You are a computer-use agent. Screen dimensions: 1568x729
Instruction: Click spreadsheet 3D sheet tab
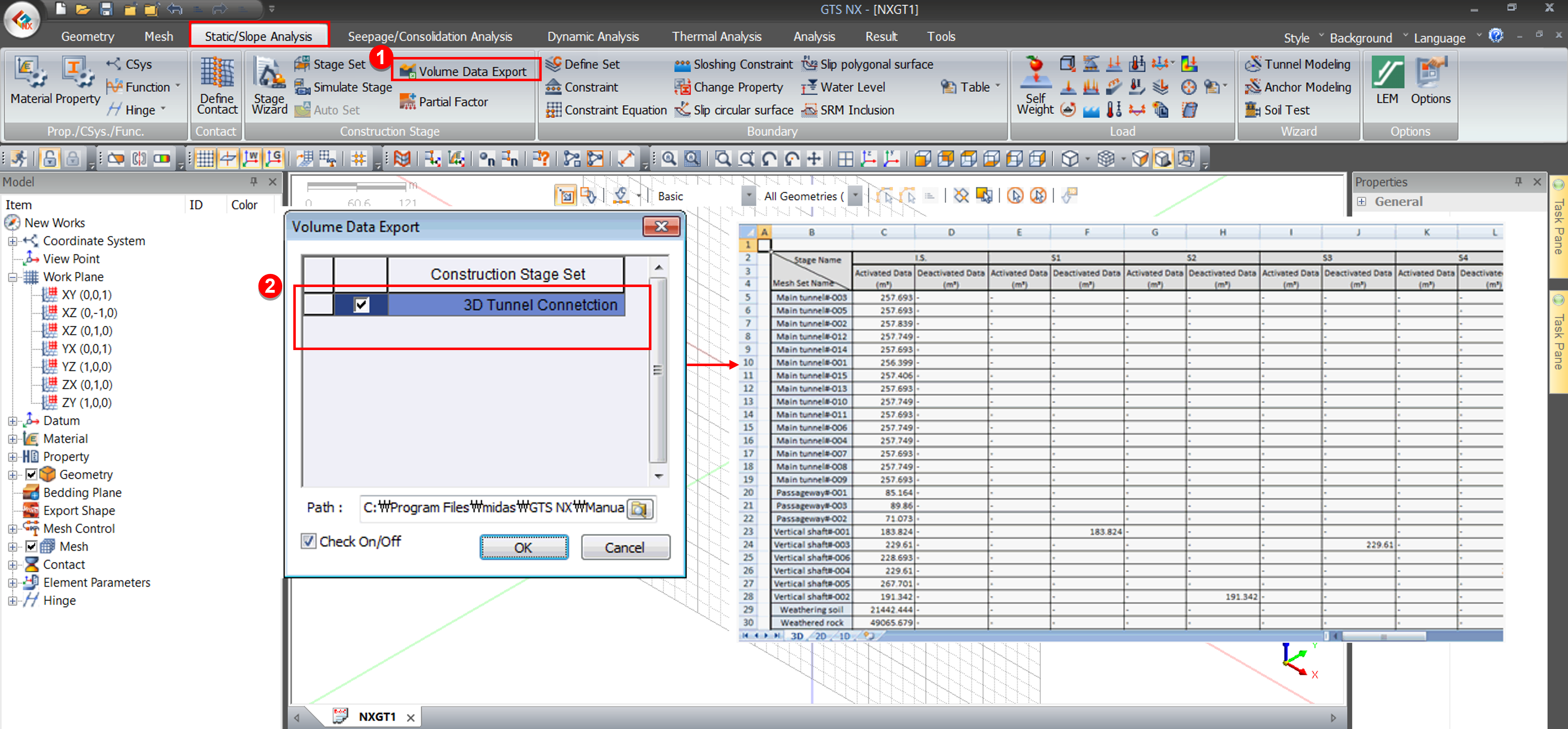(x=797, y=636)
